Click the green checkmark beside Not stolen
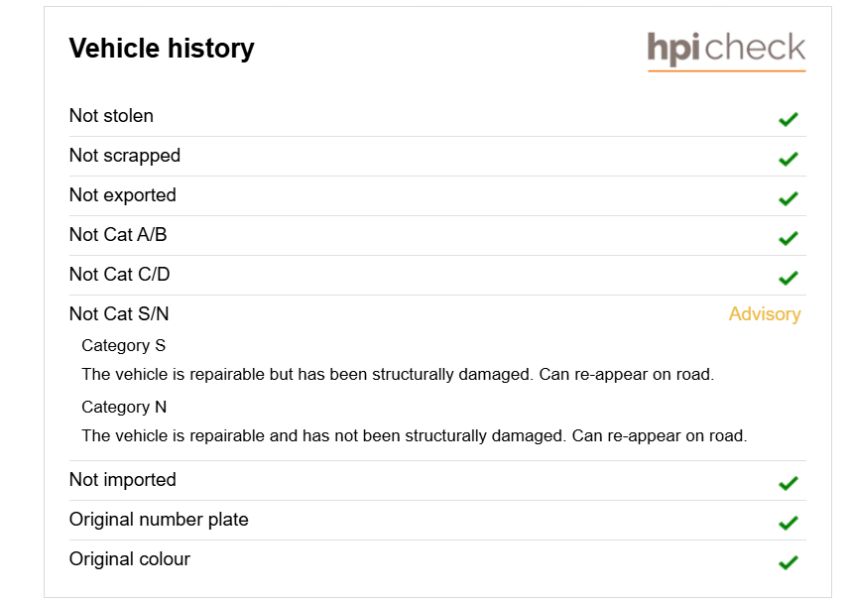 pyautogui.click(x=788, y=119)
